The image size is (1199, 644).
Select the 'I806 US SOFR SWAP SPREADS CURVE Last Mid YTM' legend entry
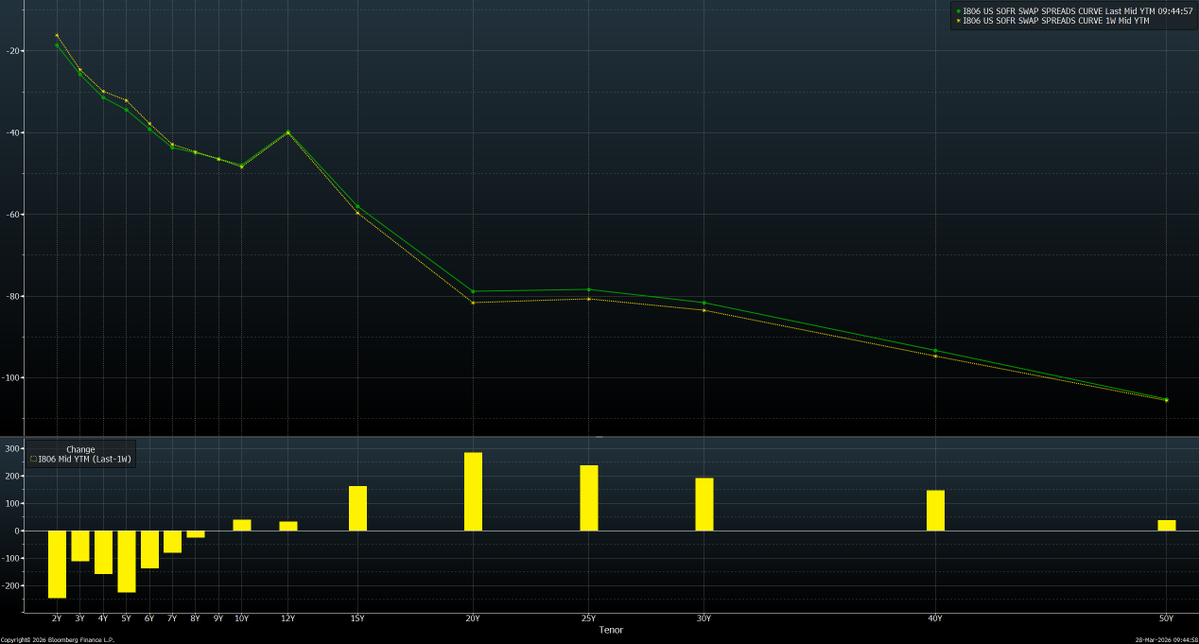pyautogui.click(x=1077, y=11)
